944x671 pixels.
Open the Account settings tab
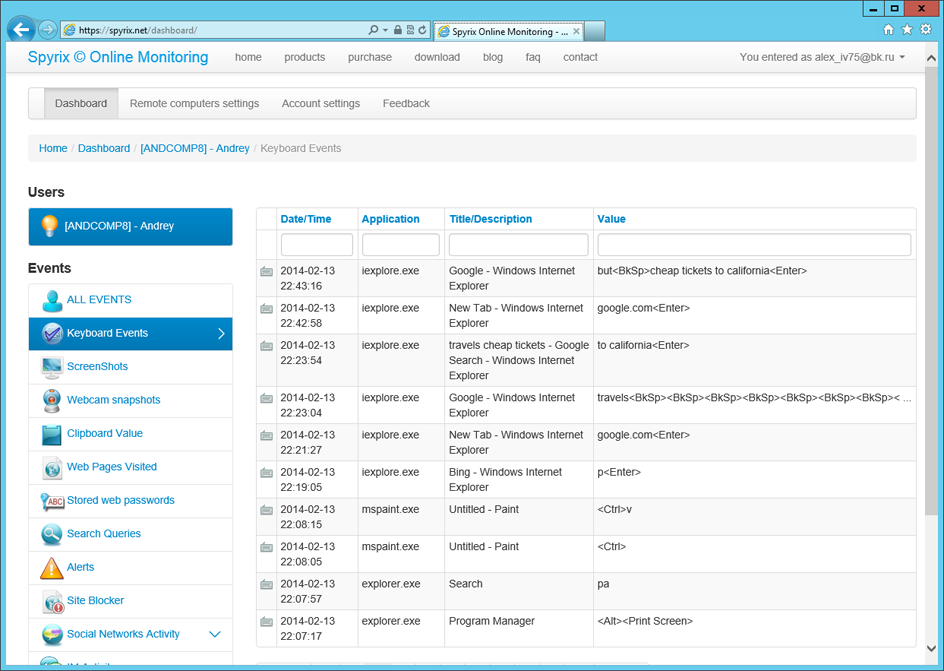pos(320,103)
